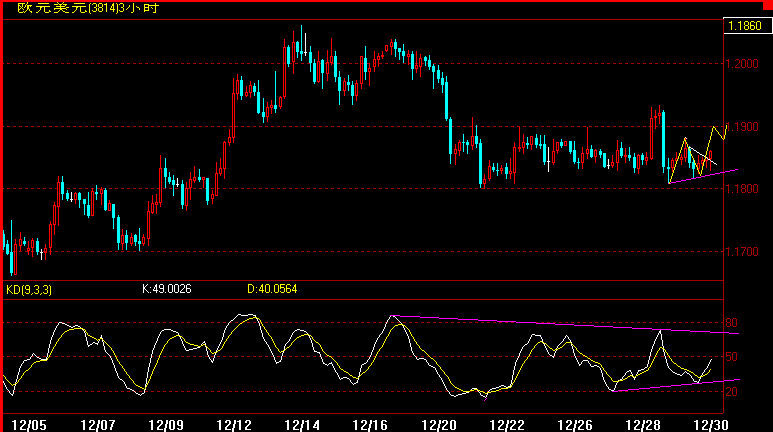Select the 12/14 date label
The height and width of the screenshot is (432, 773).
coord(302,425)
